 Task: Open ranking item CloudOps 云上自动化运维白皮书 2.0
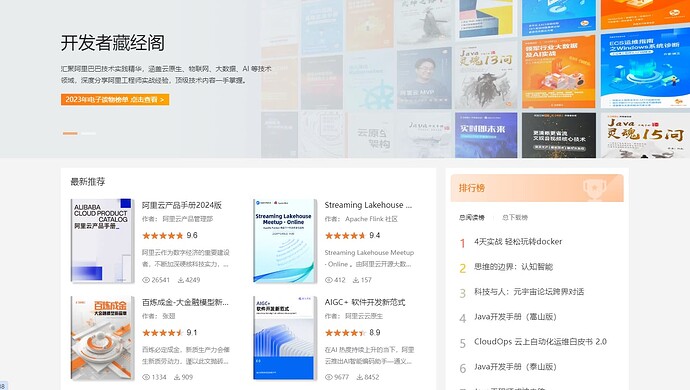[x=540, y=342]
